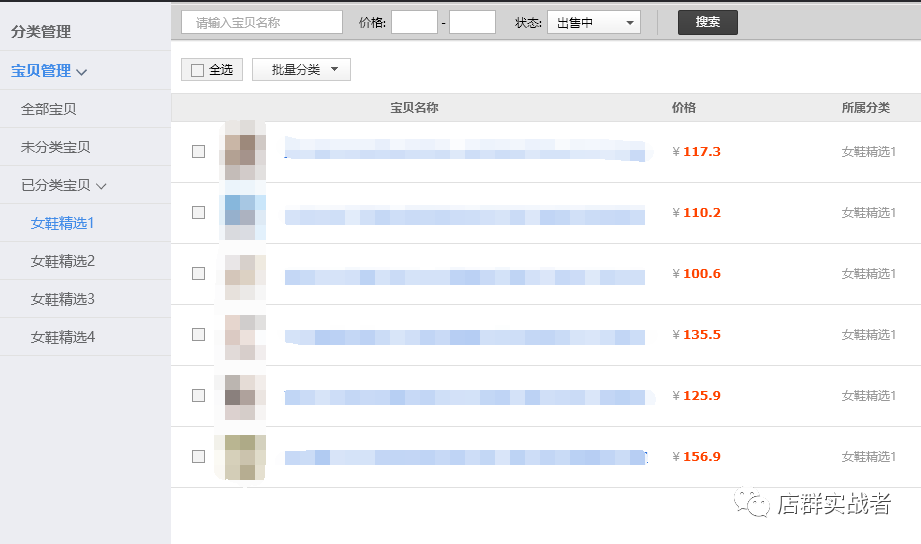
Task: Select 女鞋精选4 category
Action: pyautogui.click(x=63, y=337)
